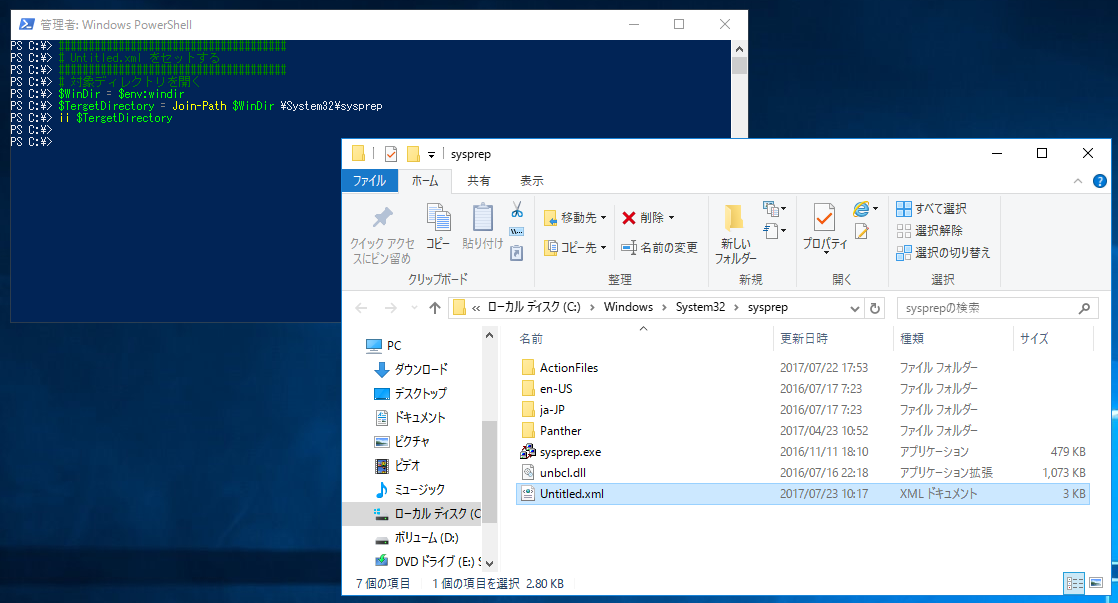The width and height of the screenshot is (1118, 603).
Task: Open the easy access icon menu
Action: click(x=774, y=231)
